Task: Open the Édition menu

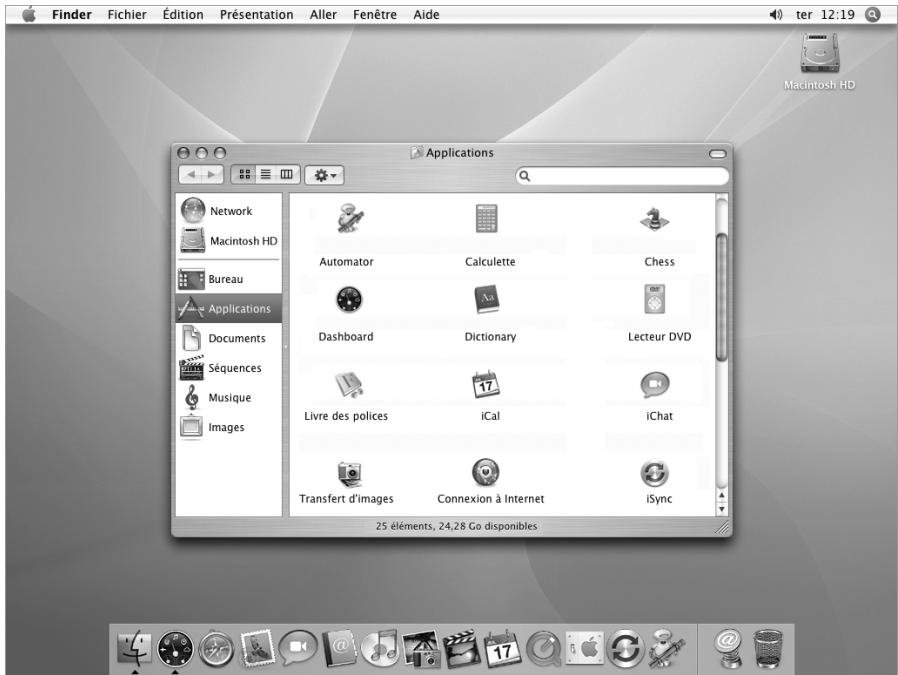Action: click(x=183, y=14)
